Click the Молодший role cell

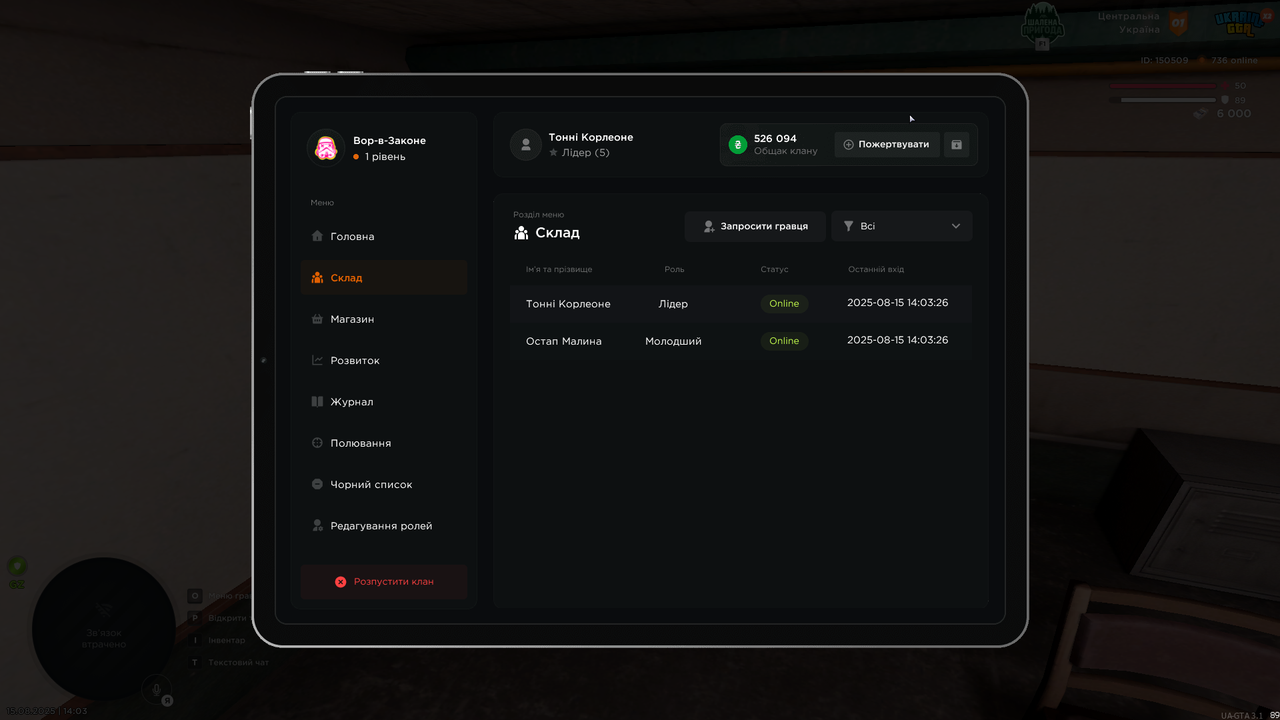pyautogui.click(x=673, y=341)
